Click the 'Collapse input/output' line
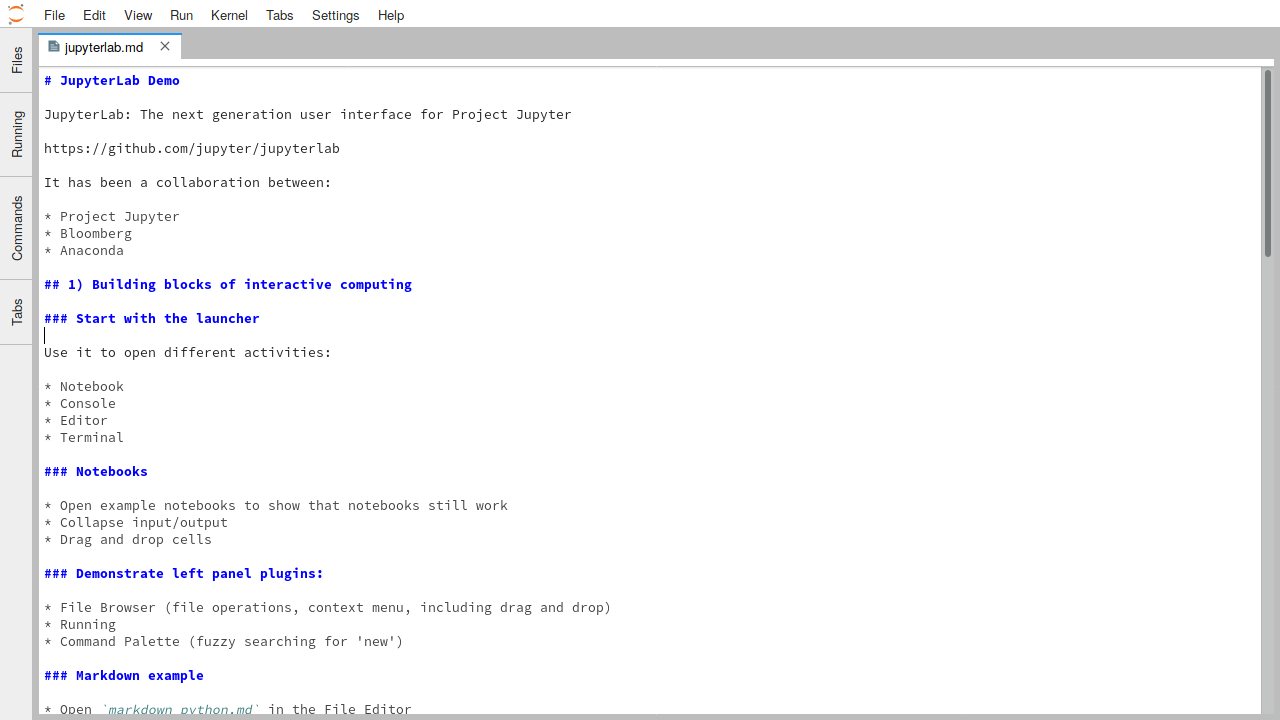 tap(136, 522)
